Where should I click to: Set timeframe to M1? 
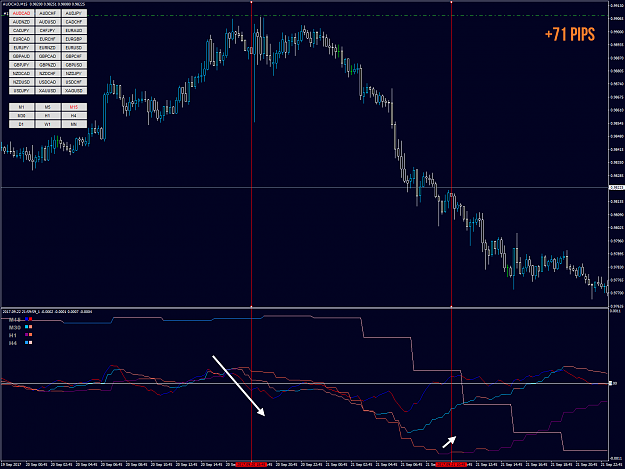tap(21, 107)
